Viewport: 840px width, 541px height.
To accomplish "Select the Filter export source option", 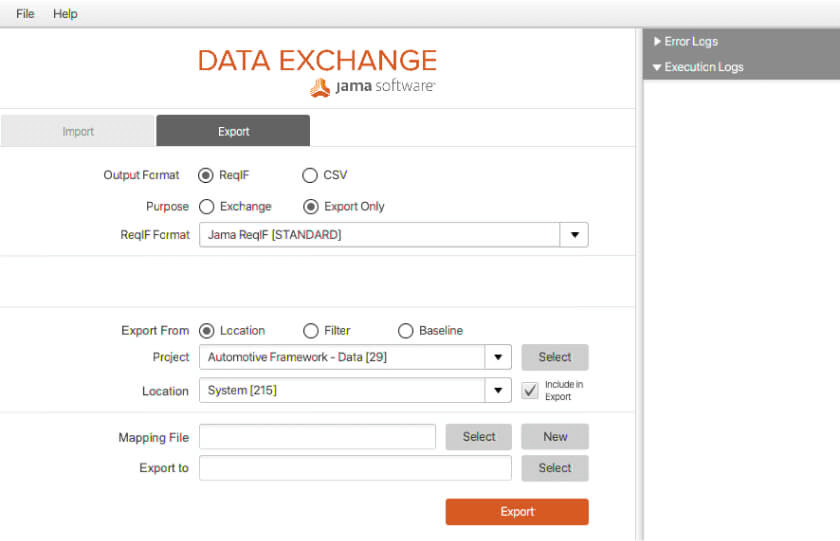I will click(x=310, y=331).
